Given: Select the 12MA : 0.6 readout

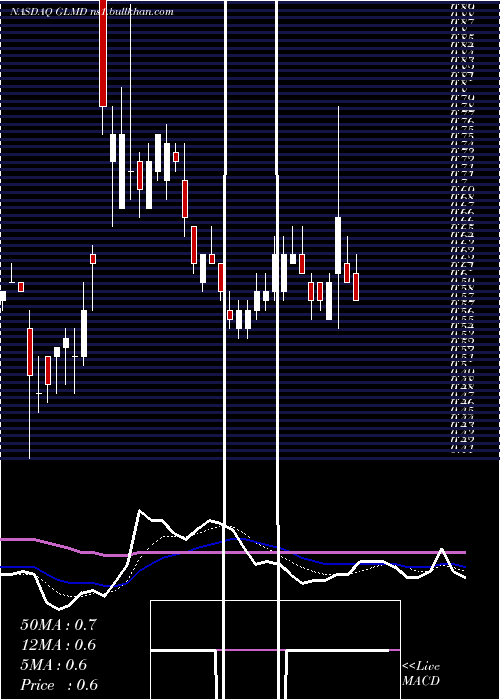Looking at the screenshot, I should [58, 645].
